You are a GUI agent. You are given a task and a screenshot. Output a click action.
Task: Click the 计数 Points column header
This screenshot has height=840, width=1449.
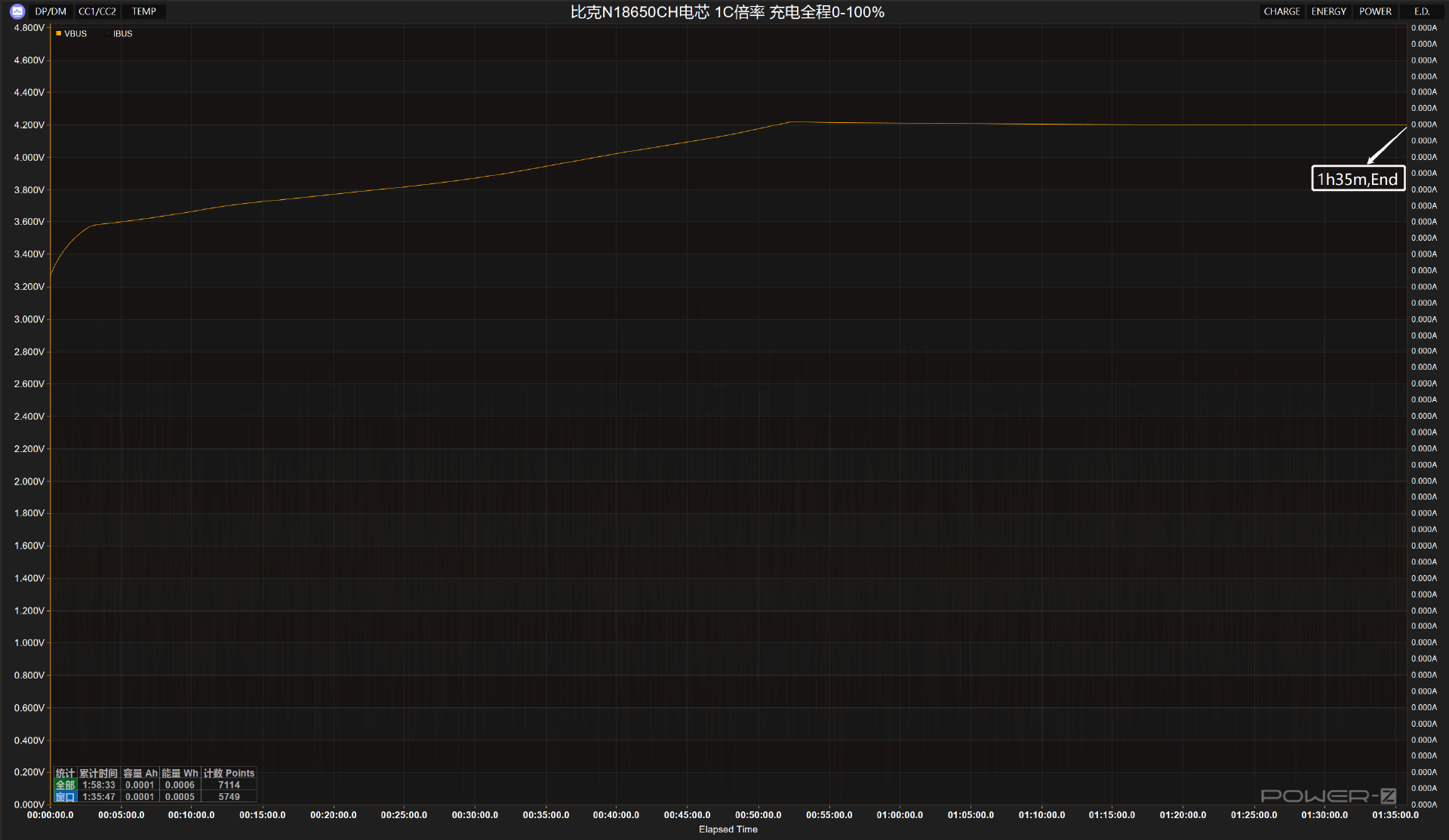229,774
